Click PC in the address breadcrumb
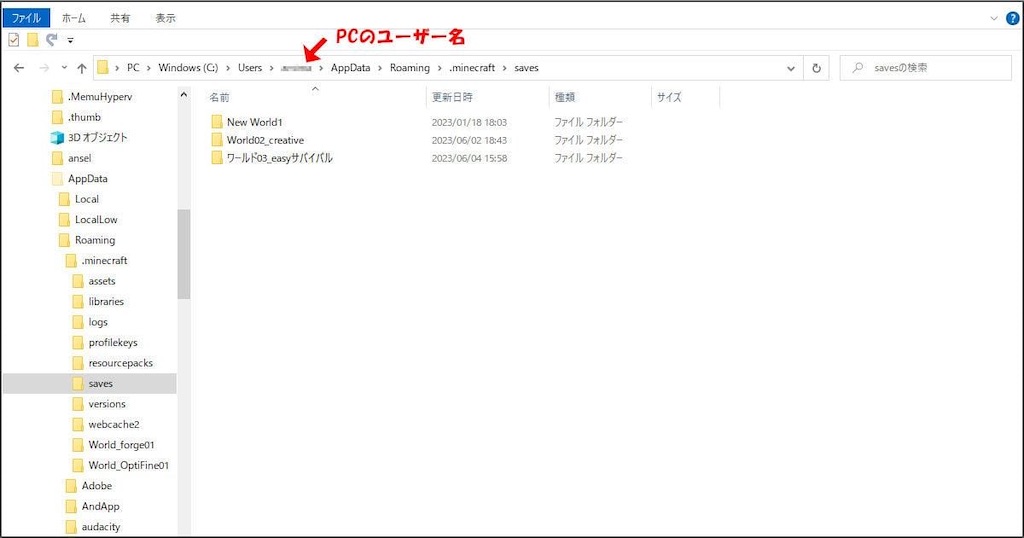Image resolution: width=1024 pixels, height=538 pixels. [133, 67]
